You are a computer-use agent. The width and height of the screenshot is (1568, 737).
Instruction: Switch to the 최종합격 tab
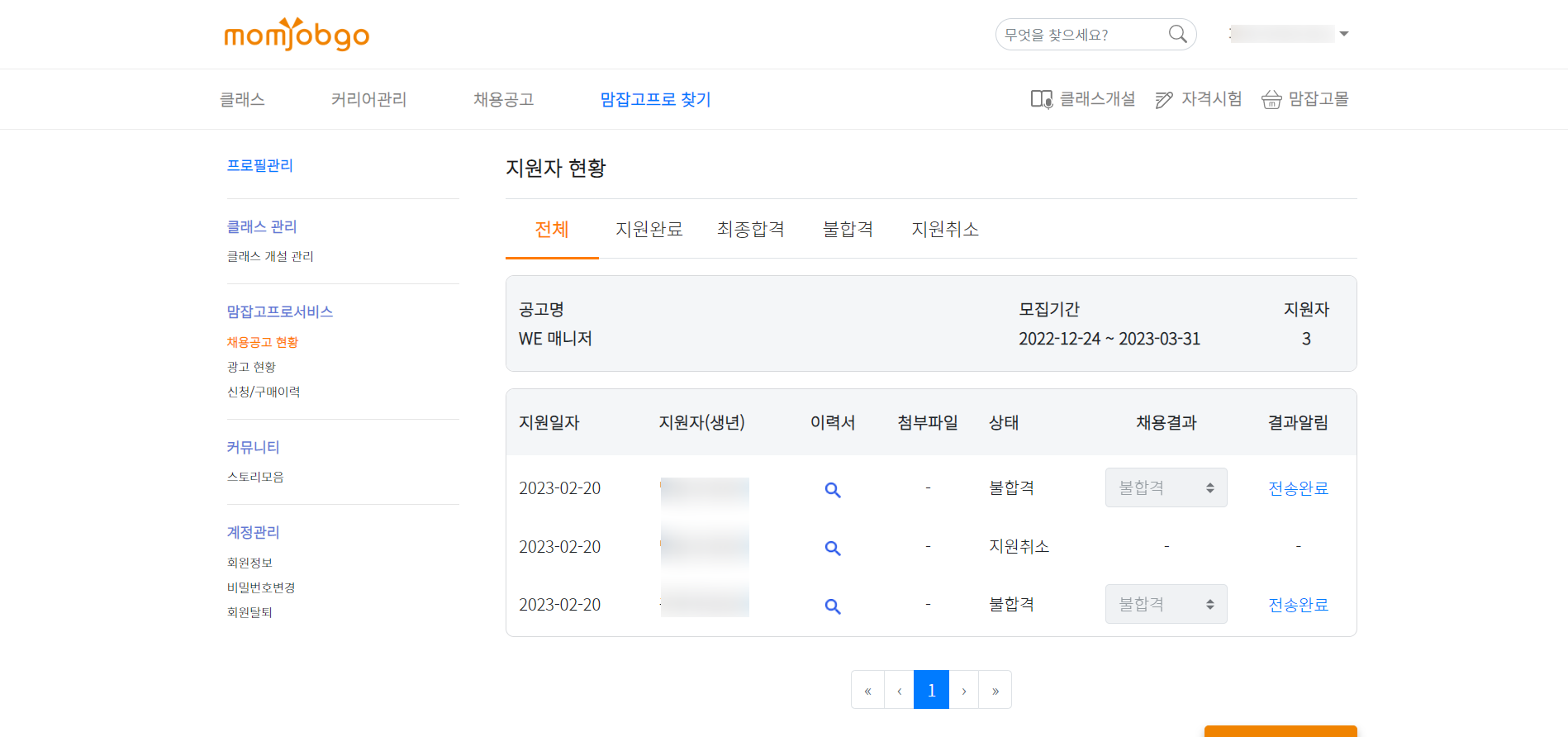[x=750, y=229]
